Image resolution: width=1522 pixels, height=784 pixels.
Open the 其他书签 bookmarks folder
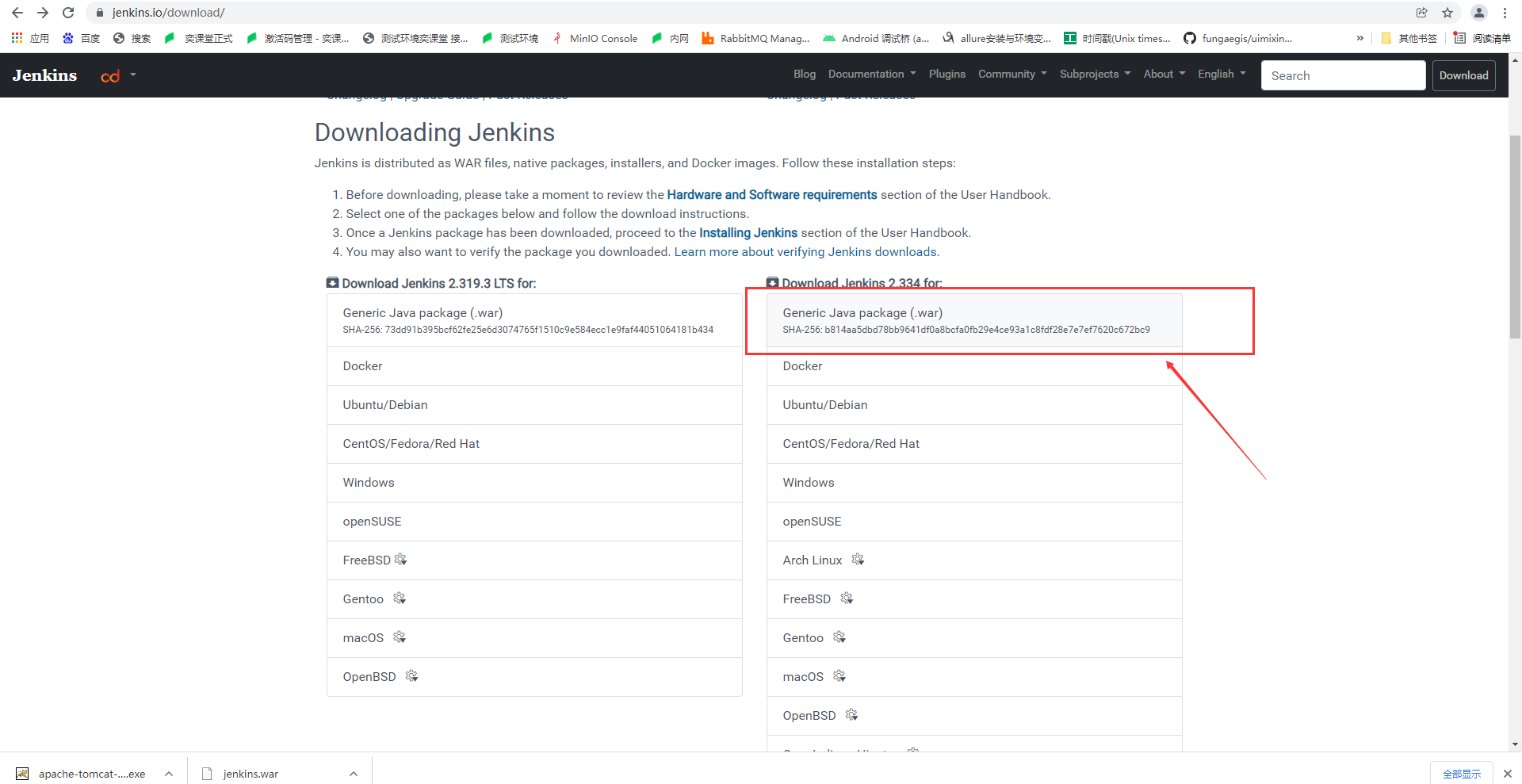pyautogui.click(x=1409, y=38)
